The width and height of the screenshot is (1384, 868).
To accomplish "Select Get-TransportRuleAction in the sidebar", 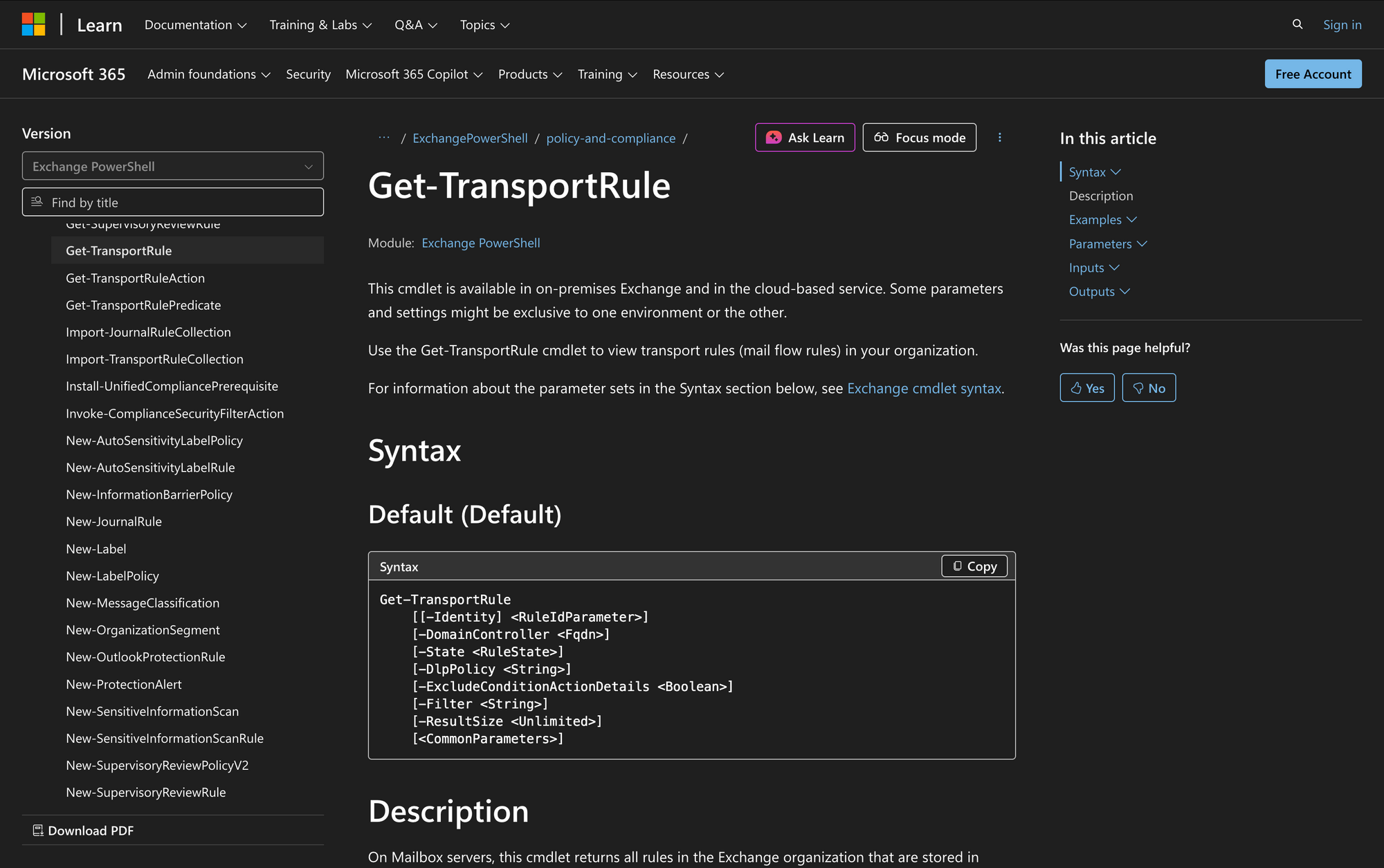I will click(x=135, y=278).
